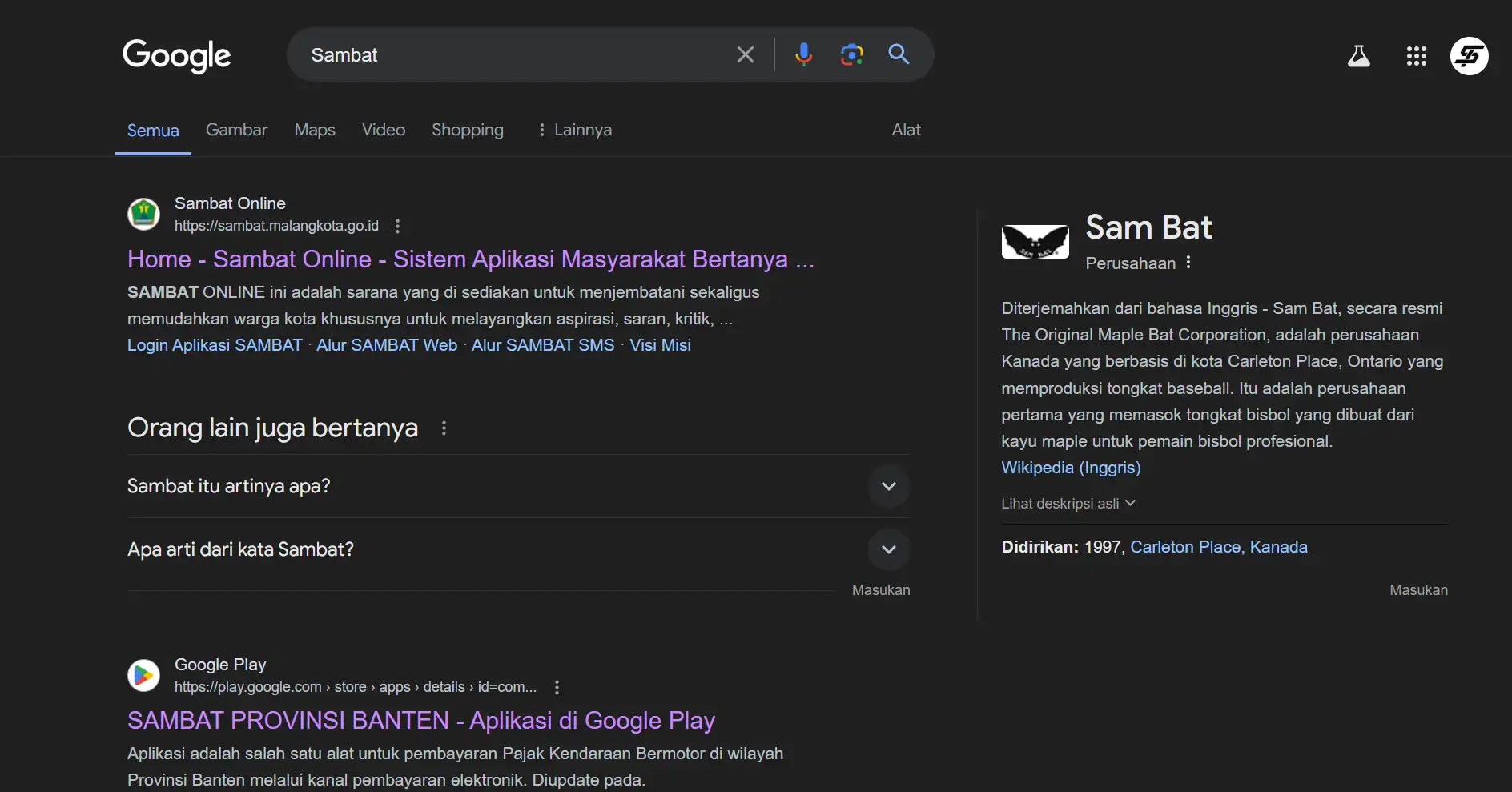The height and width of the screenshot is (792, 1512).
Task: Clear the search box with X icon
Action: point(745,54)
